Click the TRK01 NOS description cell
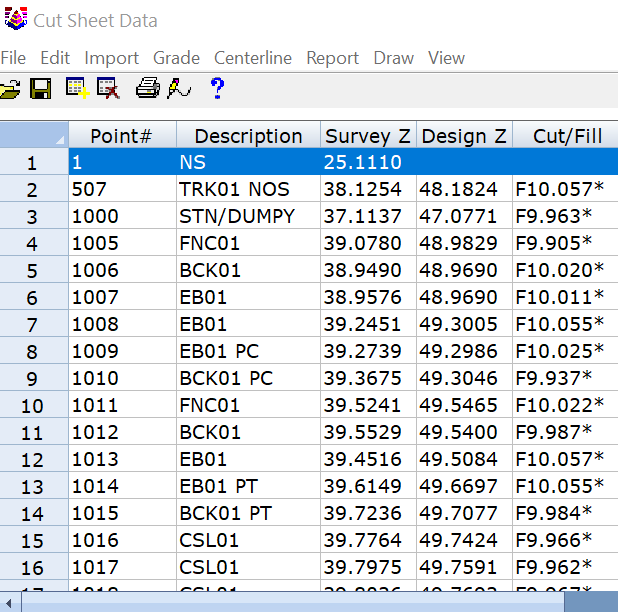 [x=248, y=189]
